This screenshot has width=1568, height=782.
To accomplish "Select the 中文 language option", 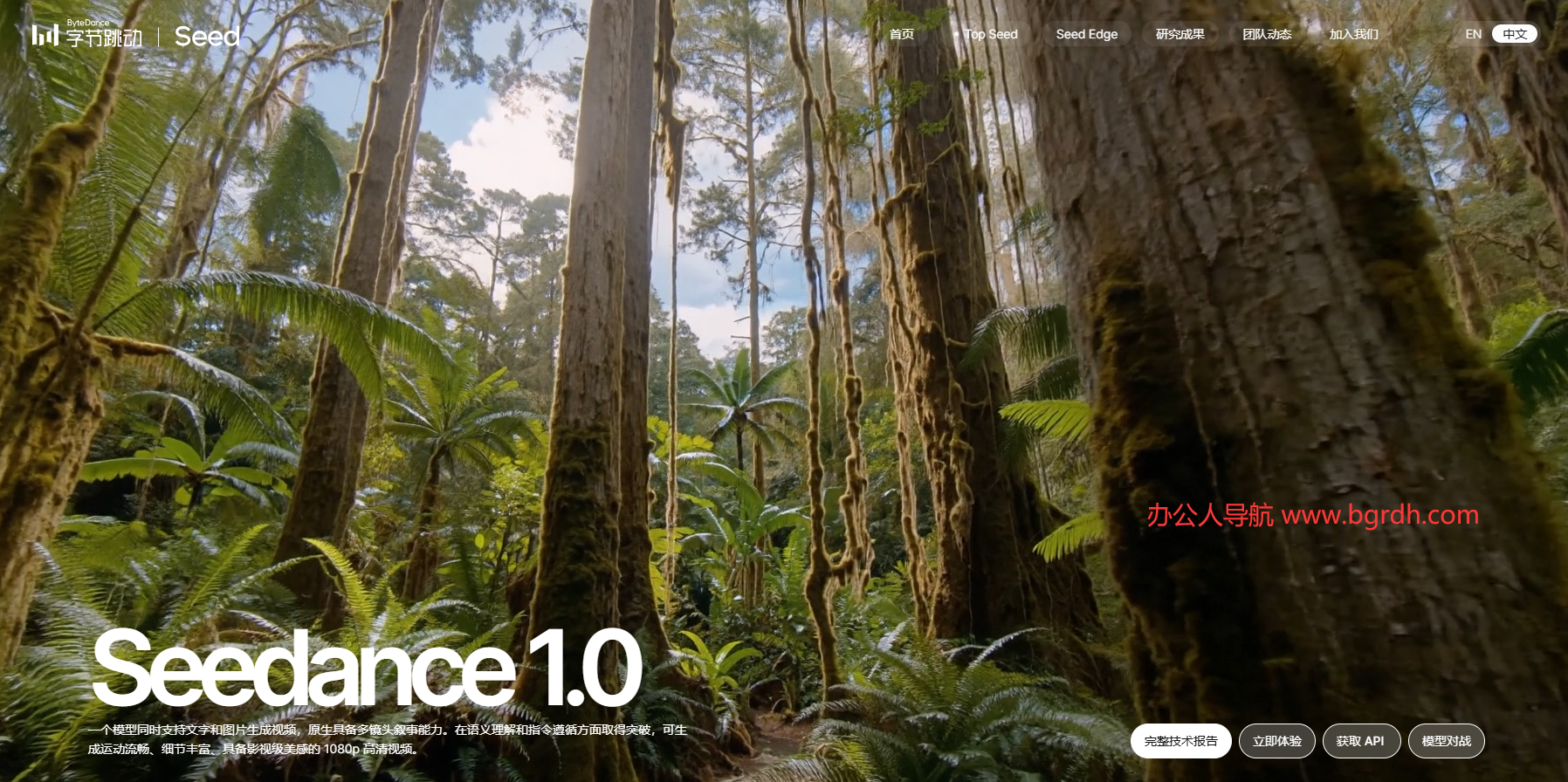I will [1514, 34].
